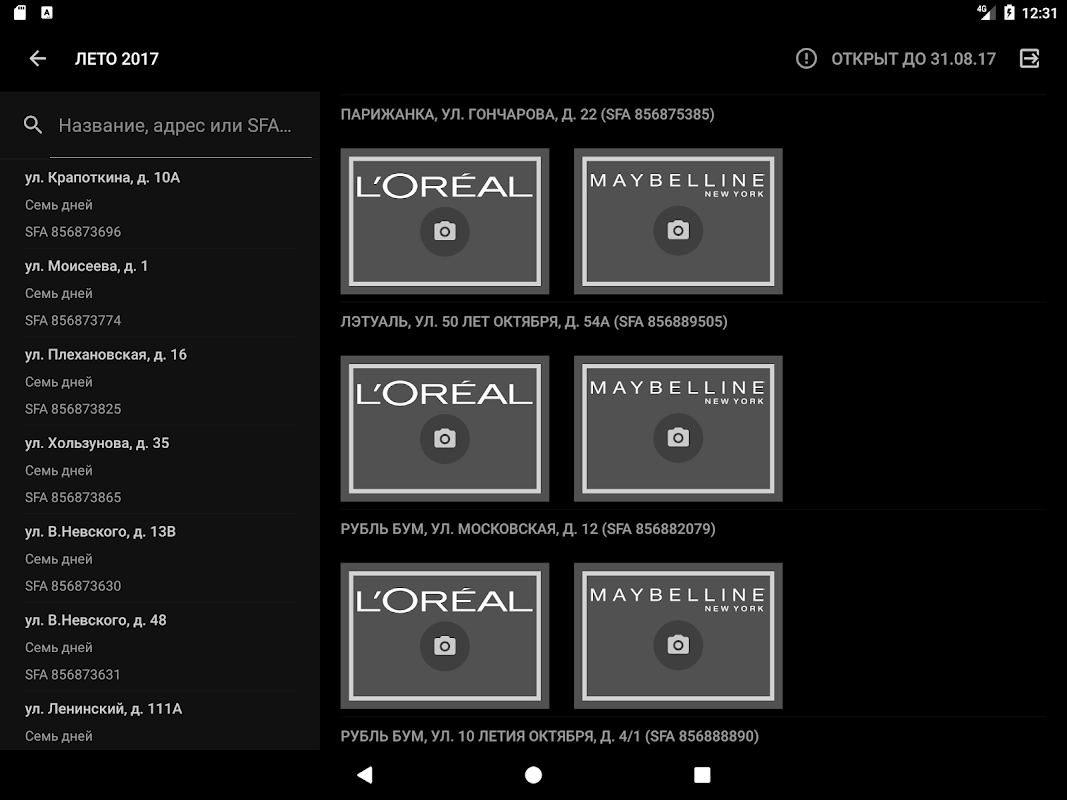1067x800 pixels.
Task: Tap Семь дней under ул. Хользунова
Action: 59,470
